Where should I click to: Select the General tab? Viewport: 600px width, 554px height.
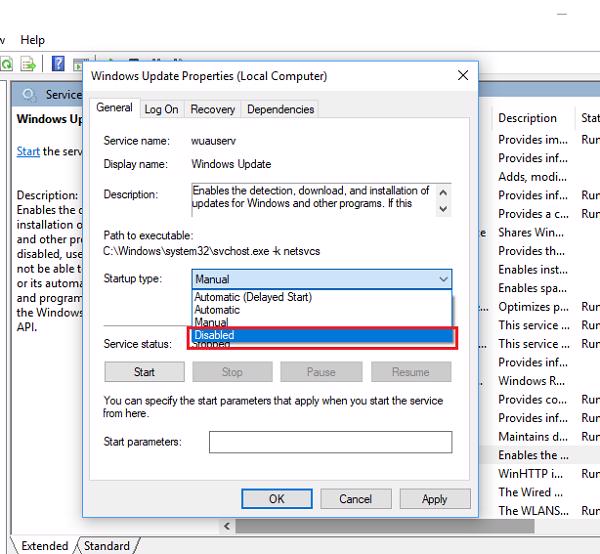pyautogui.click(x=114, y=108)
